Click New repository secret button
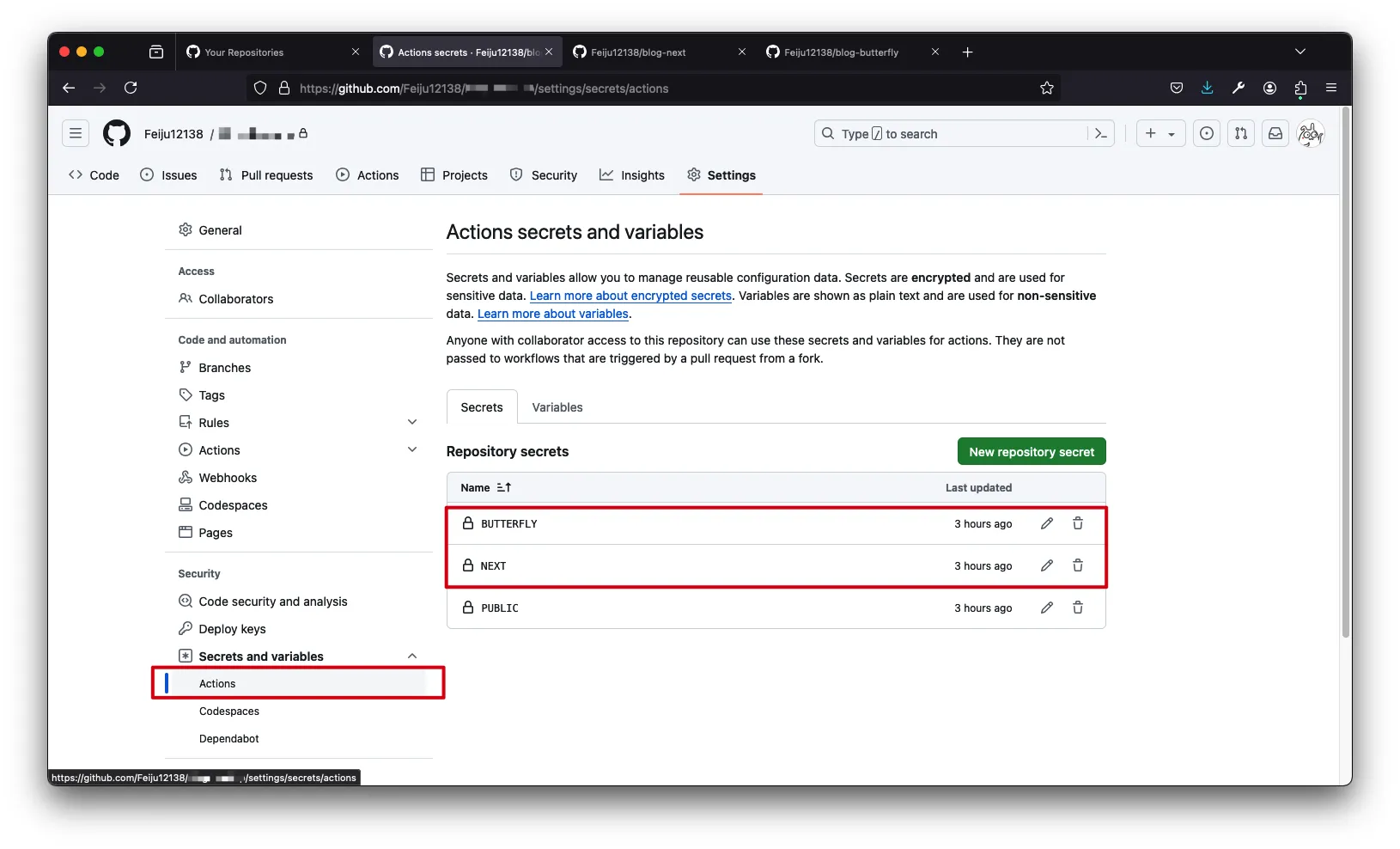This screenshot has width=1400, height=849. [1031, 452]
